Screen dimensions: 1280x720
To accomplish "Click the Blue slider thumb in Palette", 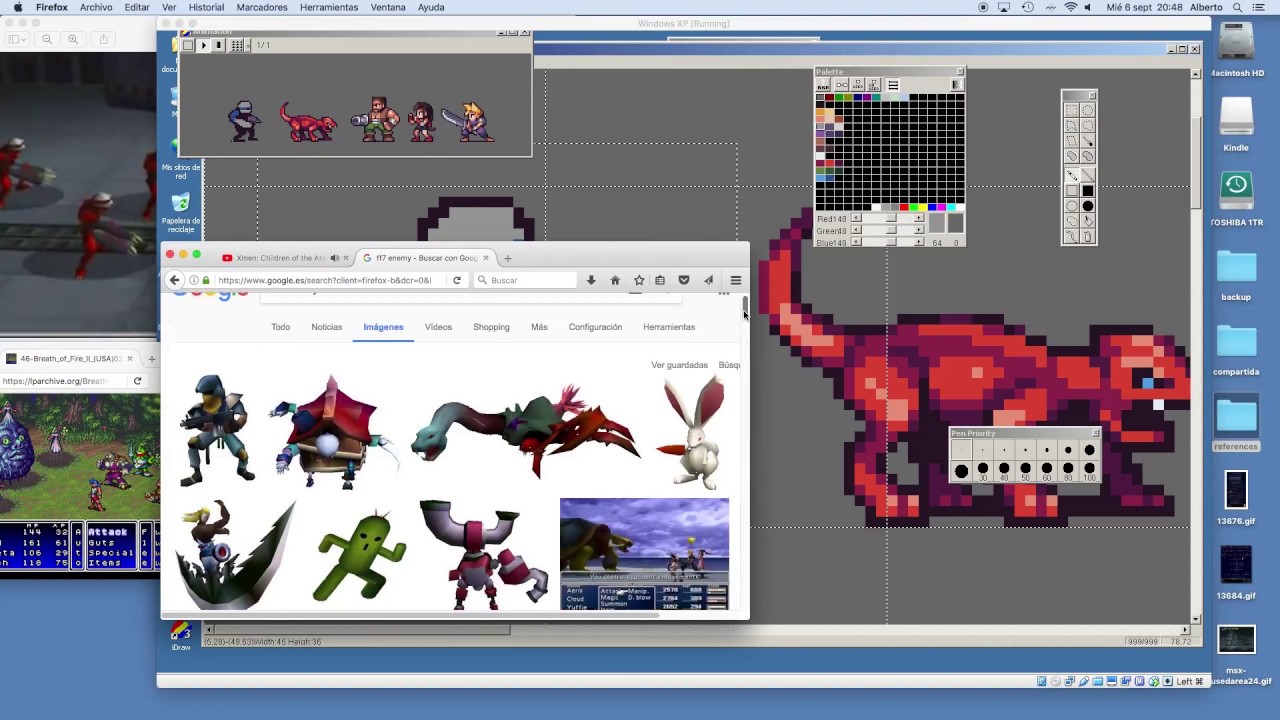I will pos(891,242).
